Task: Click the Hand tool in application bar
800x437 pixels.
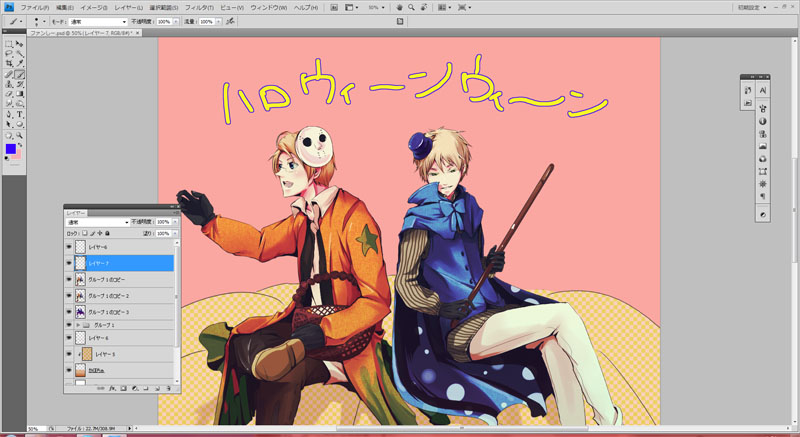Action: [399, 8]
